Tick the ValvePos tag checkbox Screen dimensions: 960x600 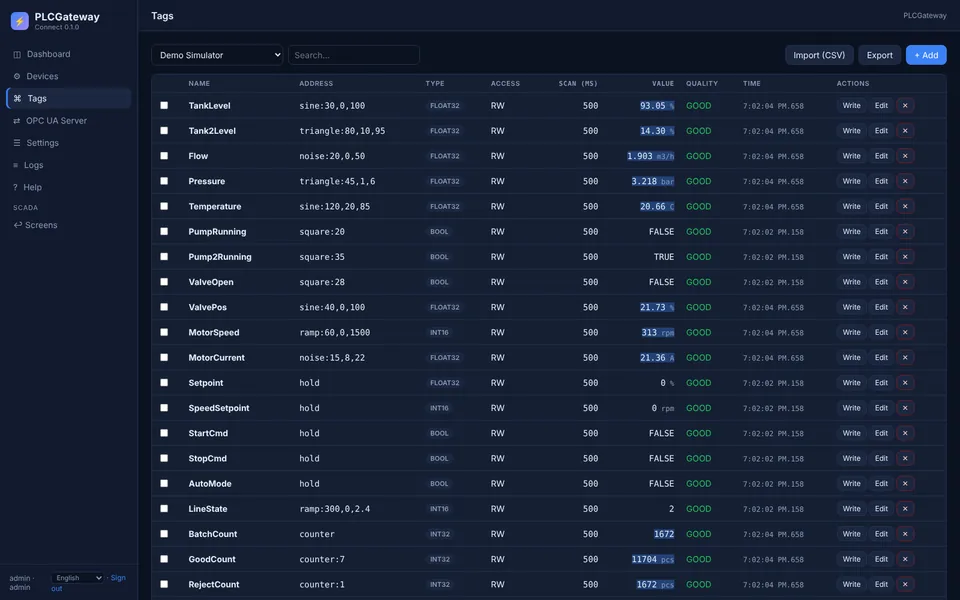pyautogui.click(x=164, y=307)
